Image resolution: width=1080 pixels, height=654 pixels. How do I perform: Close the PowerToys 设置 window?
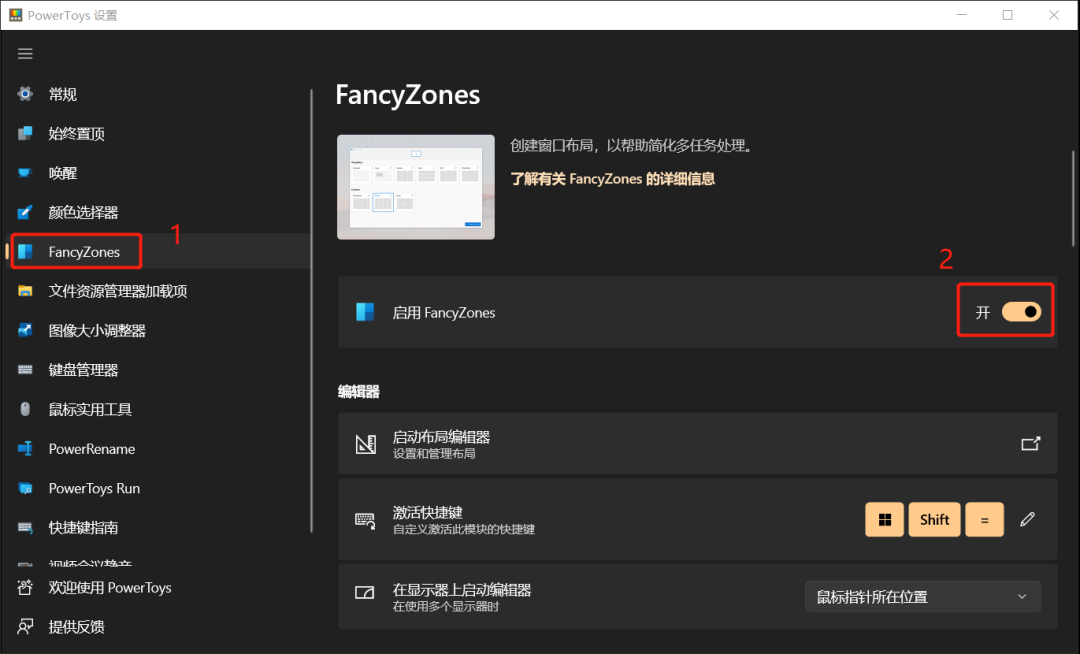pyautogui.click(x=1054, y=15)
